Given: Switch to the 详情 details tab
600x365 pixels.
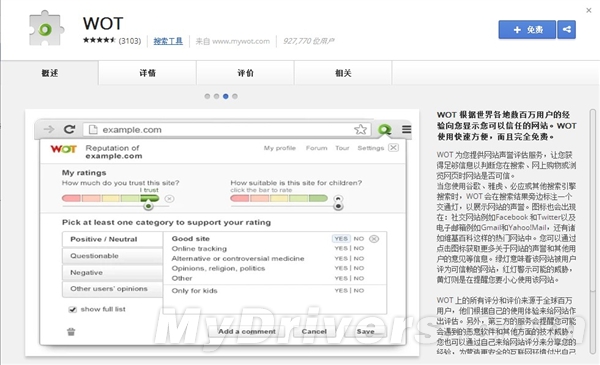Looking at the screenshot, I should coord(147,73).
